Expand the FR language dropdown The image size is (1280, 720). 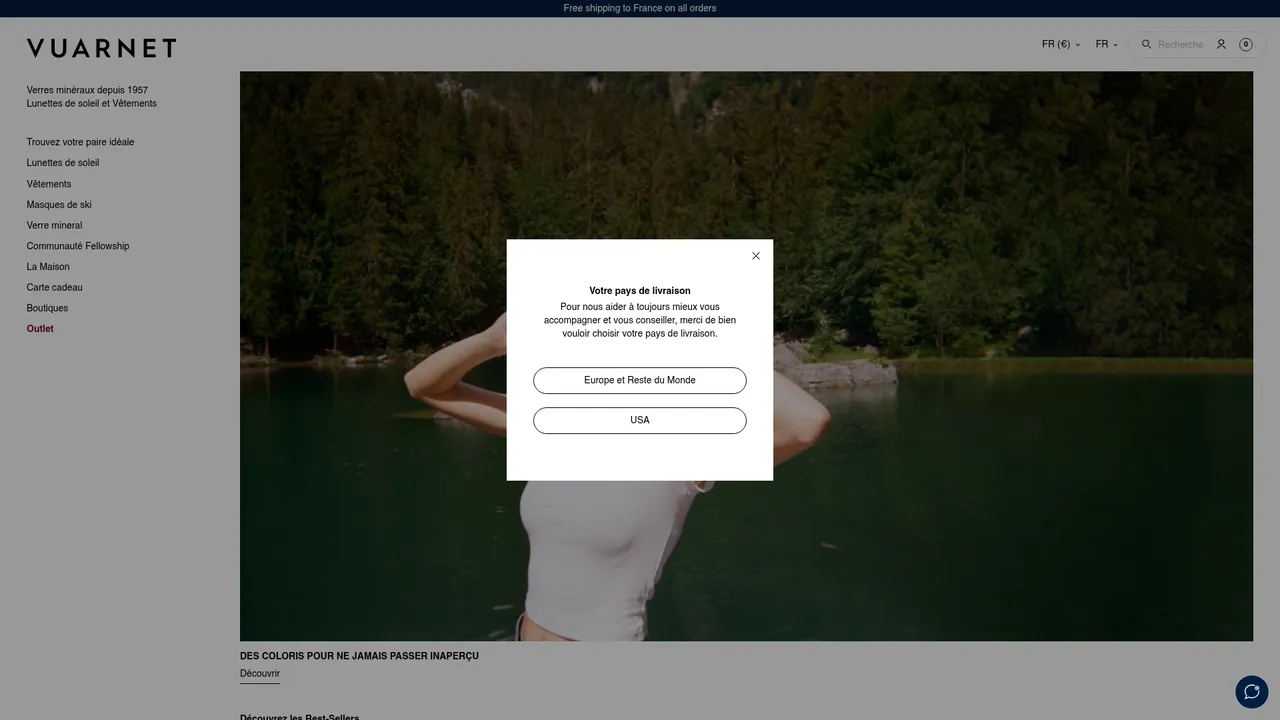tap(1107, 44)
